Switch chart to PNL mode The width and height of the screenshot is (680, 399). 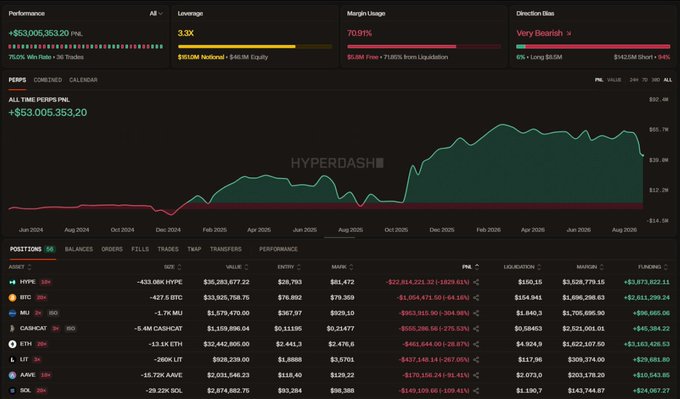coord(599,80)
